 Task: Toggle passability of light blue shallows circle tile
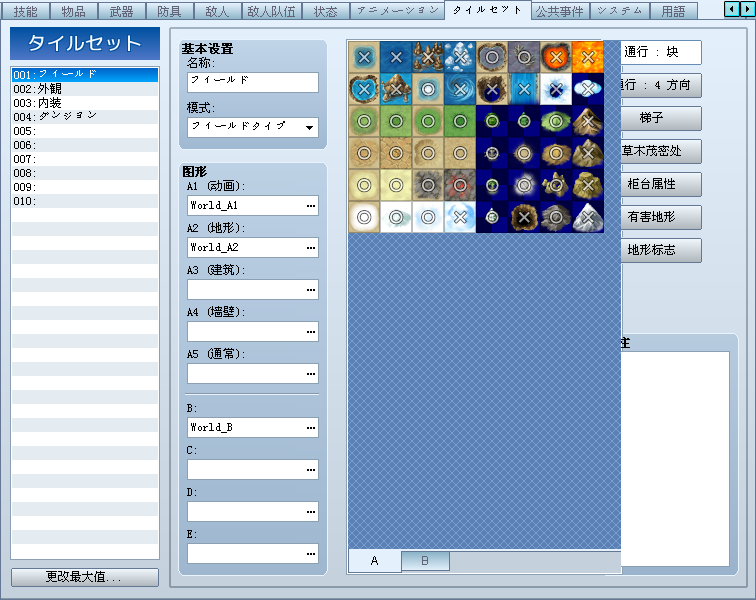[x=428, y=89]
